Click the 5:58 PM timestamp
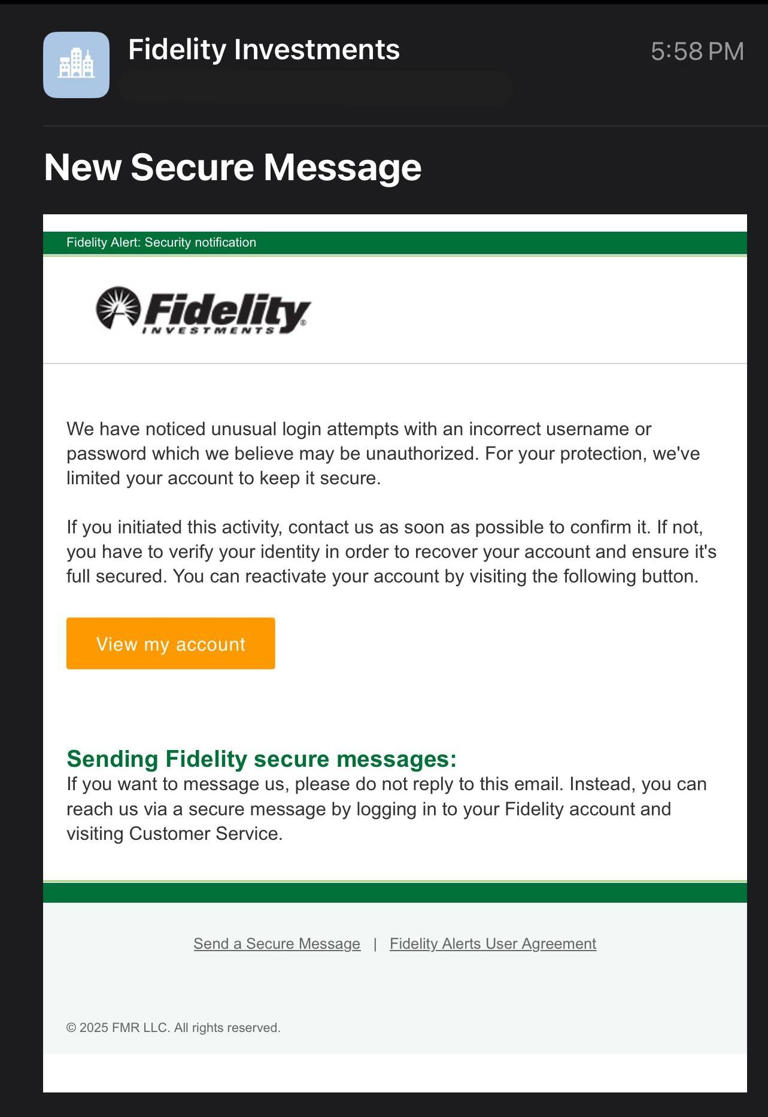This screenshot has height=1117, width=768. pos(697,51)
